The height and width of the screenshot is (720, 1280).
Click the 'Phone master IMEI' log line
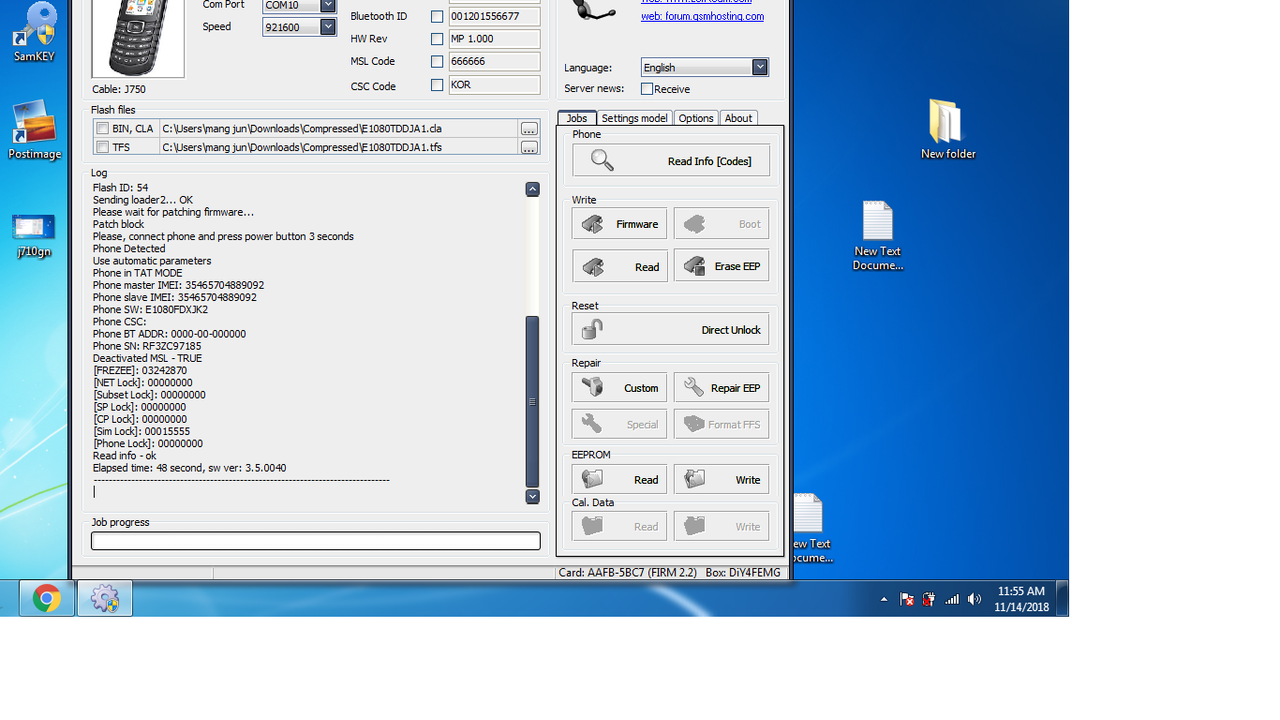tap(179, 285)
